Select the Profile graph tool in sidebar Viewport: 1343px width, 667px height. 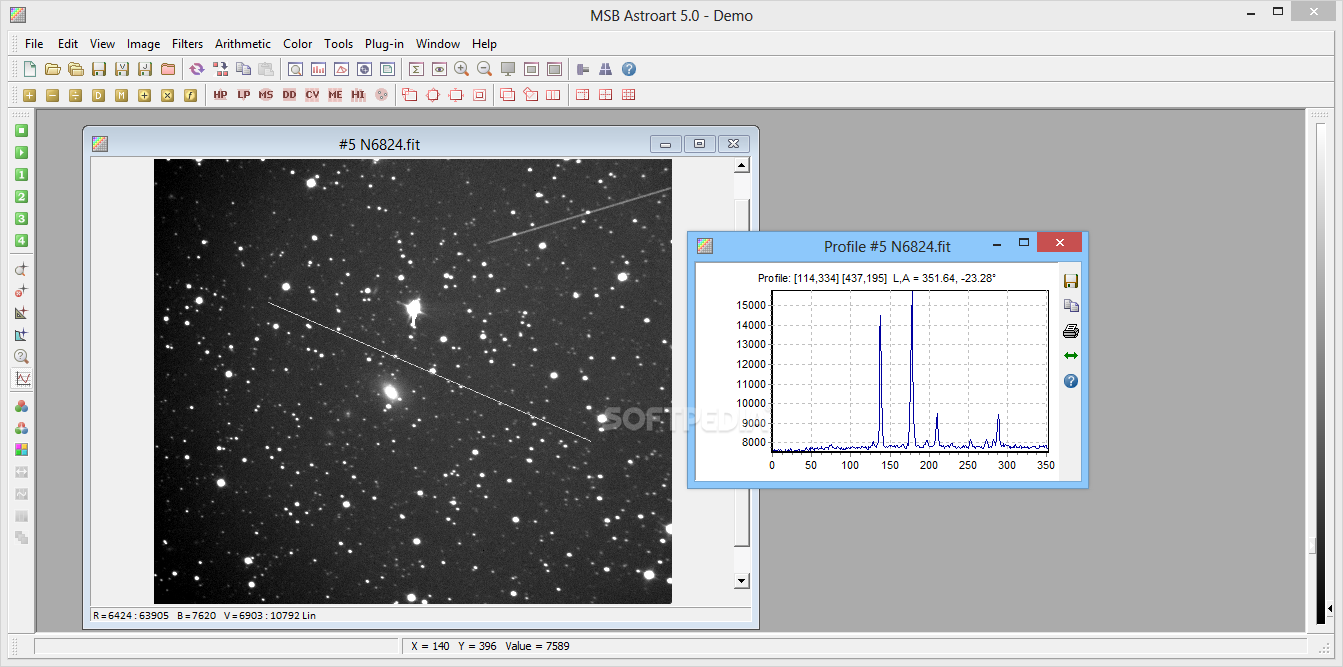point(22,379)
